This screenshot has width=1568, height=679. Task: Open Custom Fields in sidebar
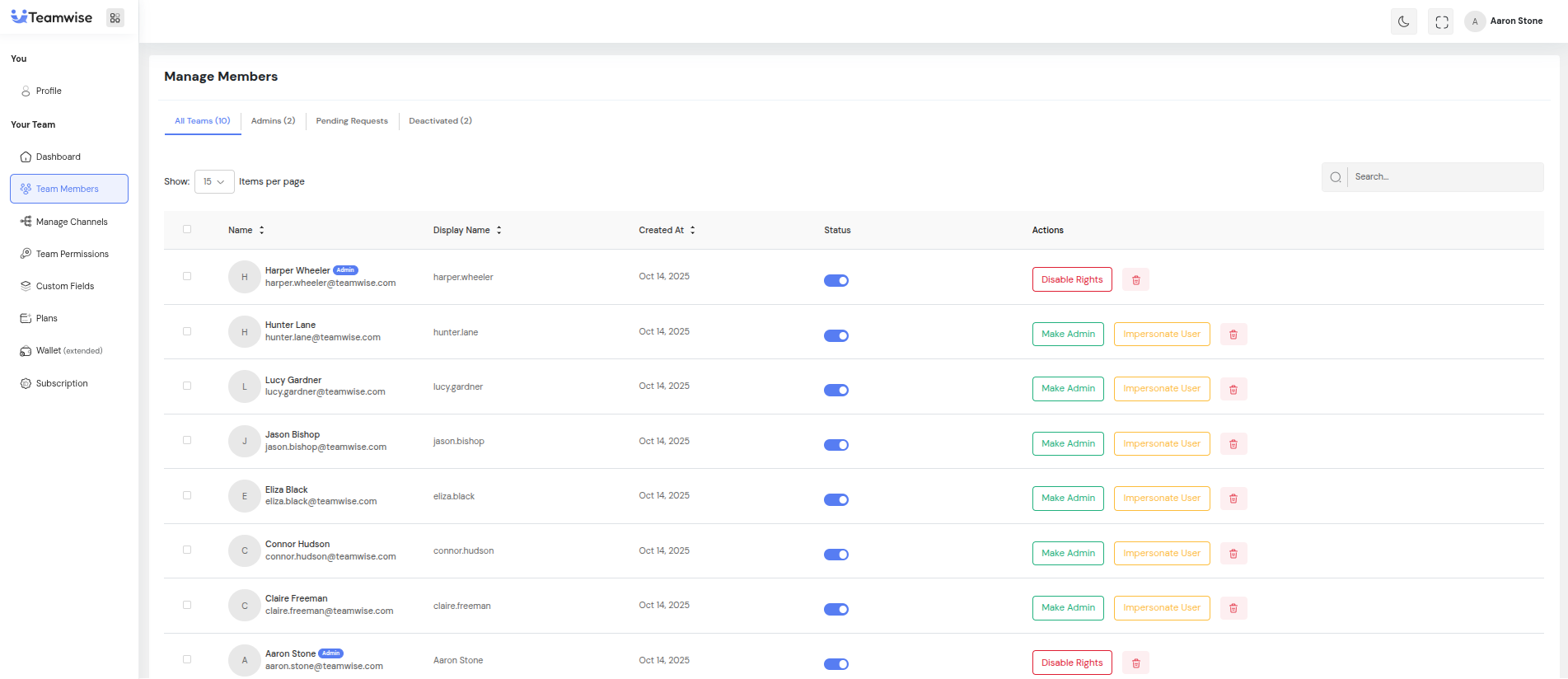[x=64, y=286]
